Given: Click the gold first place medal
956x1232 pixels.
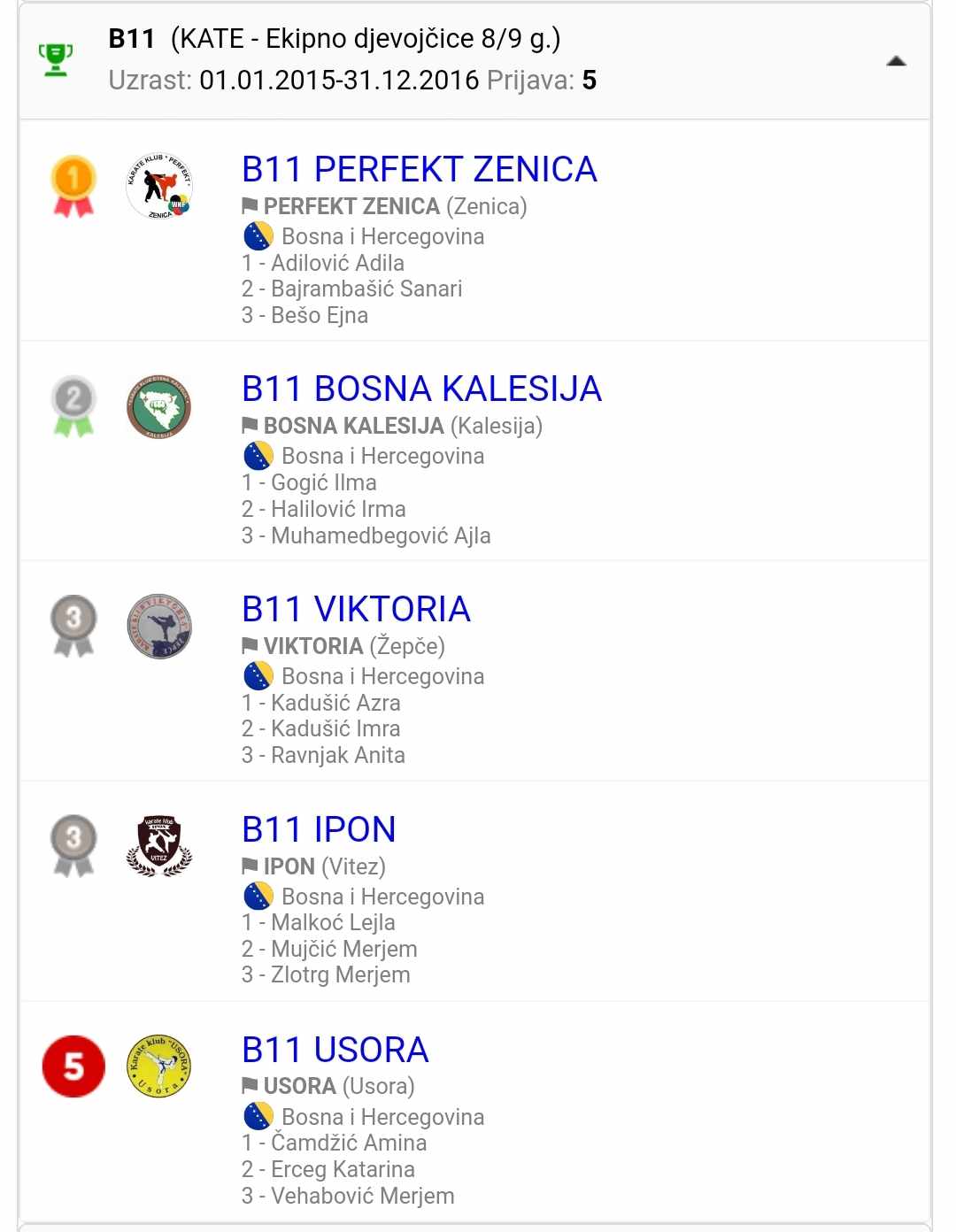Looking at the screenshot, I should tap(73, 186).
